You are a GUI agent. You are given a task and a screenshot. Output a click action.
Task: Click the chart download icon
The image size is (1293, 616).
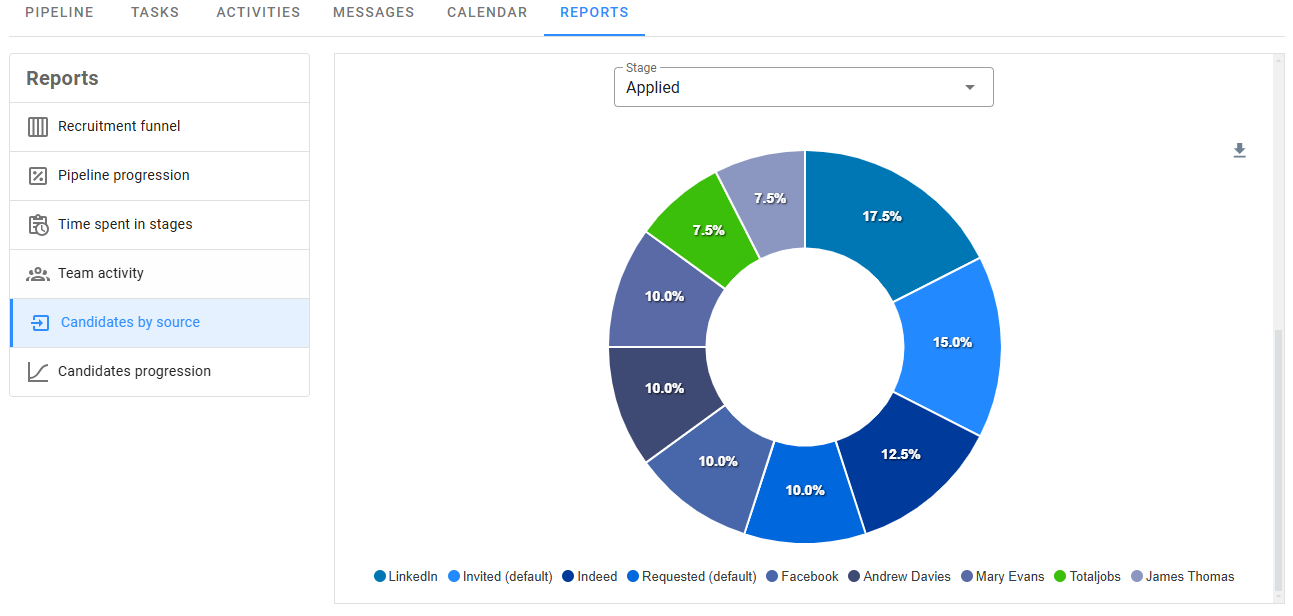1240,150
